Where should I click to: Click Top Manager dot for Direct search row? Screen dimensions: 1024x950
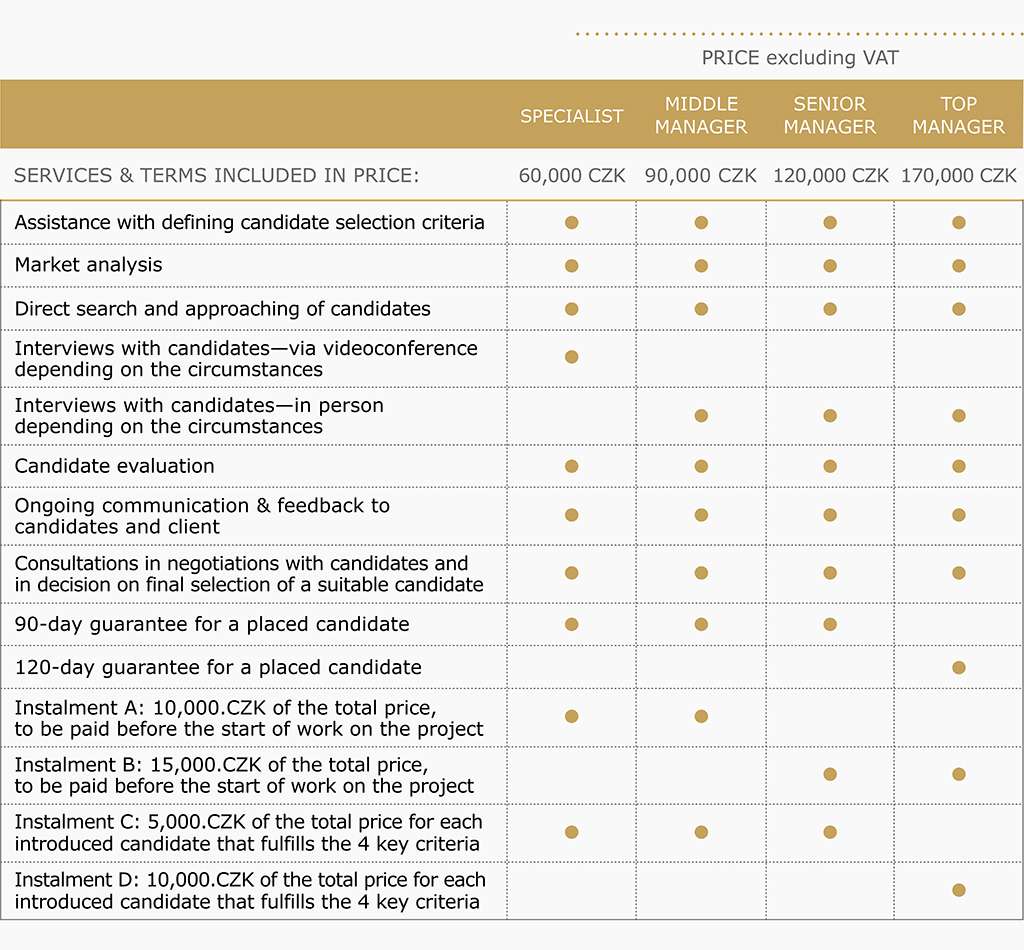[959, 309]
